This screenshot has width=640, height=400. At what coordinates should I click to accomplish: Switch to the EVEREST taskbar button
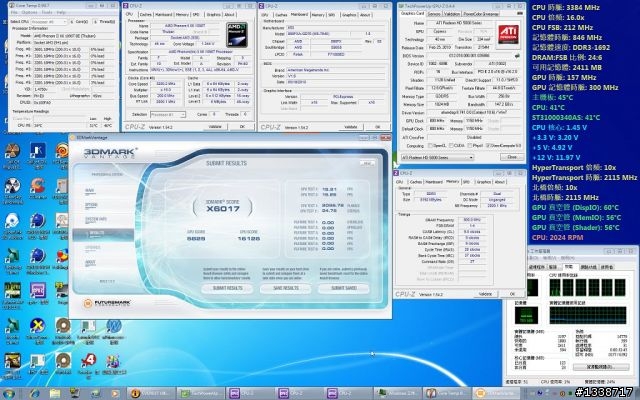click(x=151, y=393)
